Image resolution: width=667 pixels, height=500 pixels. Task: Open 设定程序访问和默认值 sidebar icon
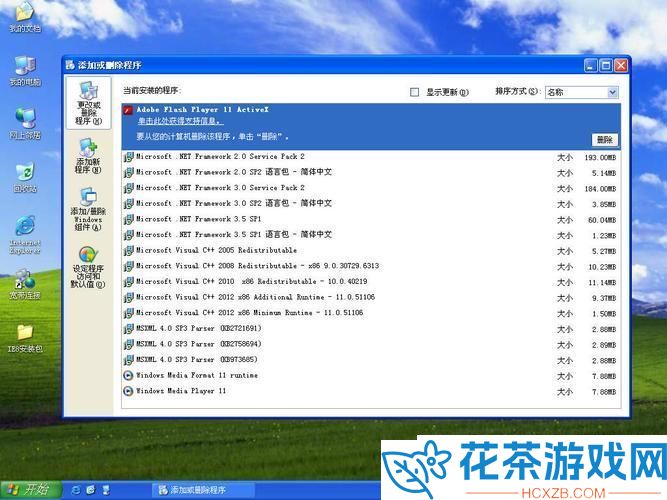[88, 267]
